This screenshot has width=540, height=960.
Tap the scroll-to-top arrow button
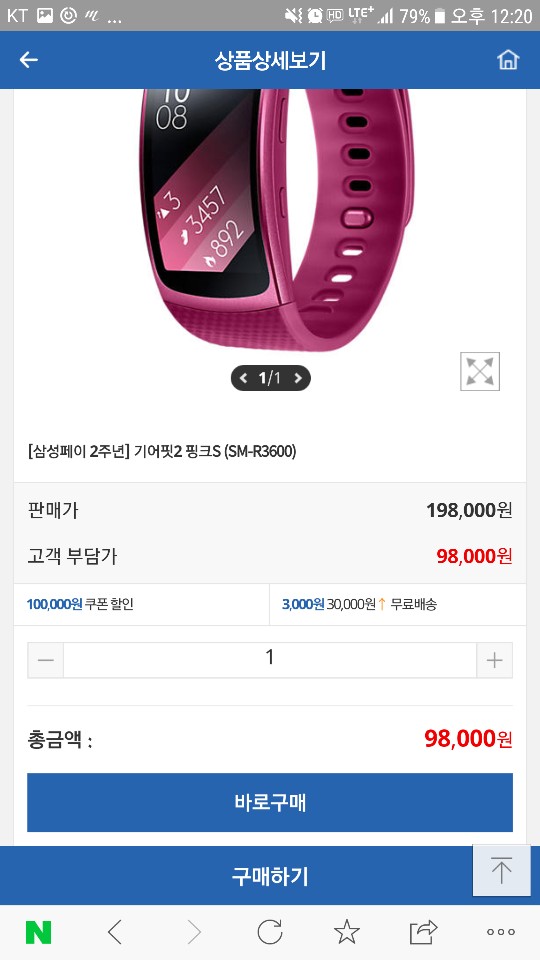point(501,870)
